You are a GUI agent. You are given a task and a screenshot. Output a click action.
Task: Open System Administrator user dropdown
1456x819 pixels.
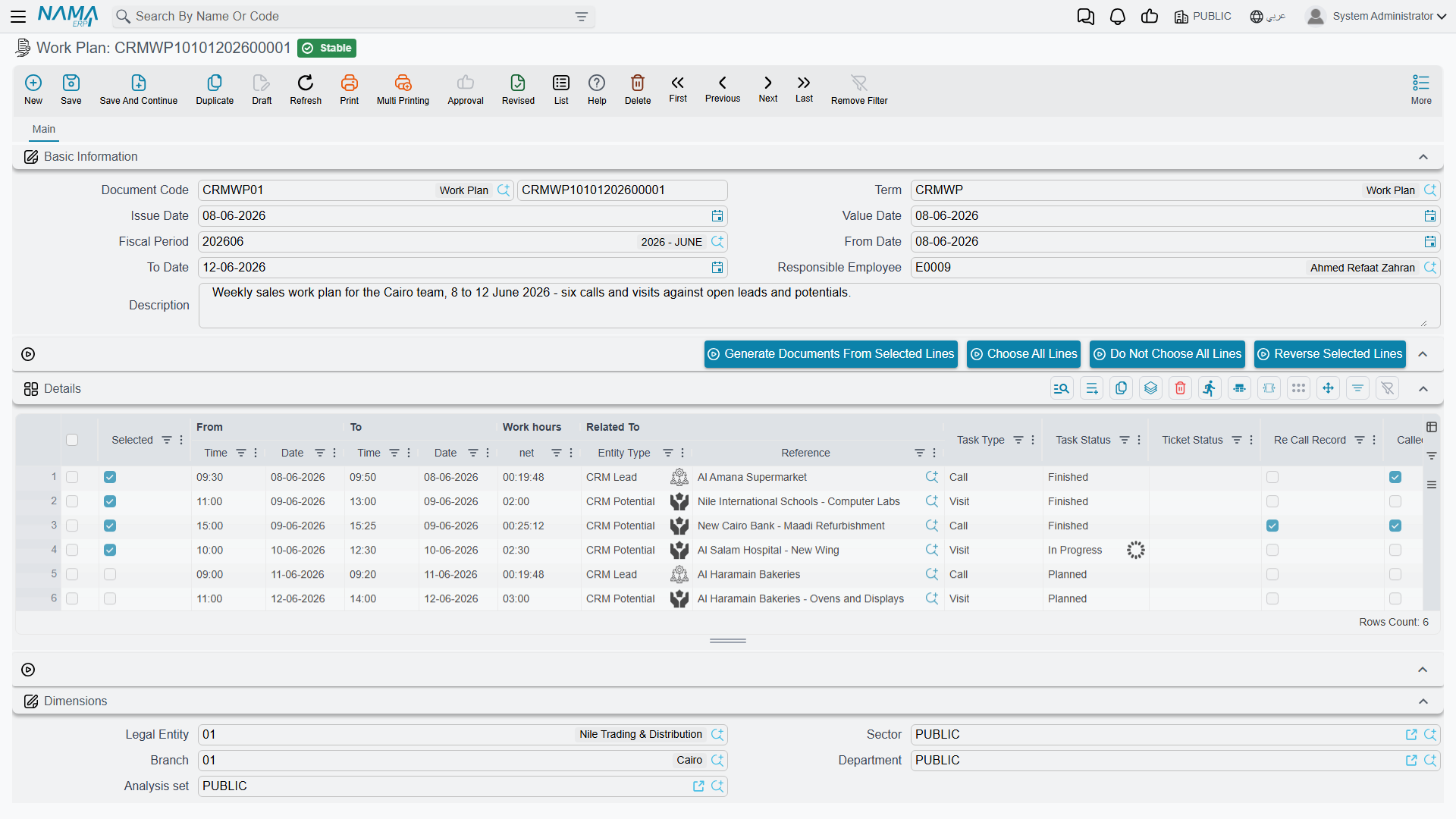tap(1376, 16)
